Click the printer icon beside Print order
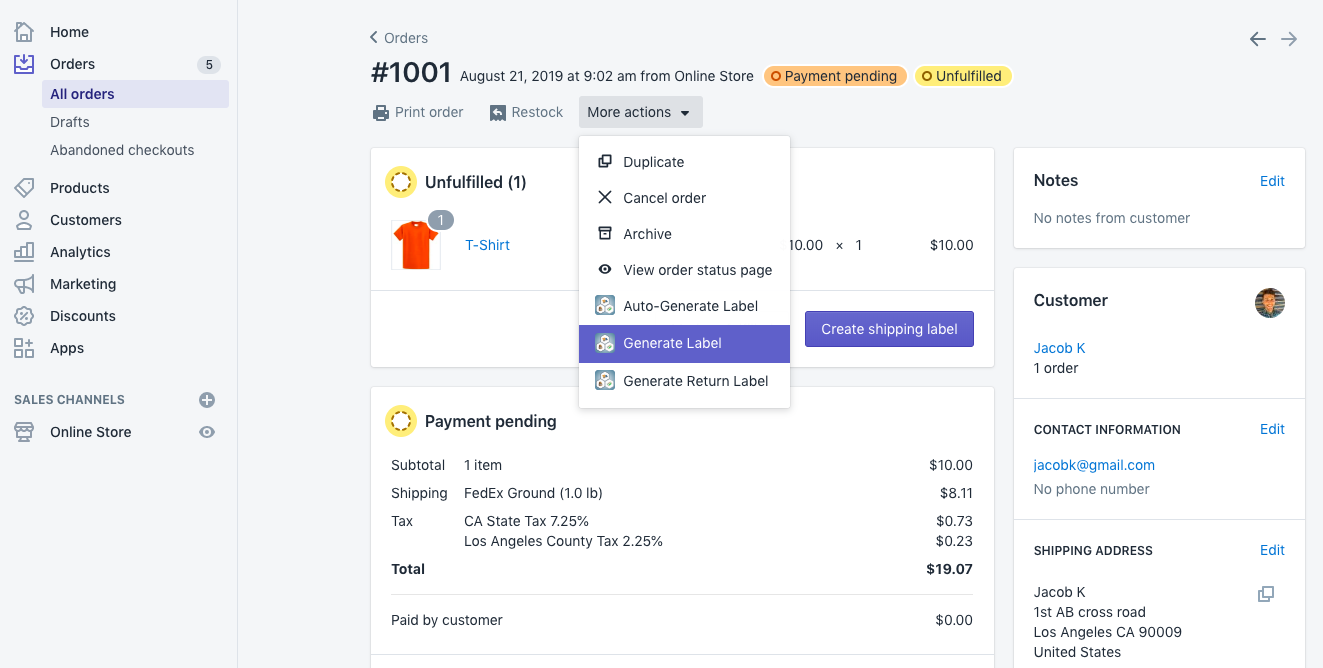1323x668 pixels. 381,113
